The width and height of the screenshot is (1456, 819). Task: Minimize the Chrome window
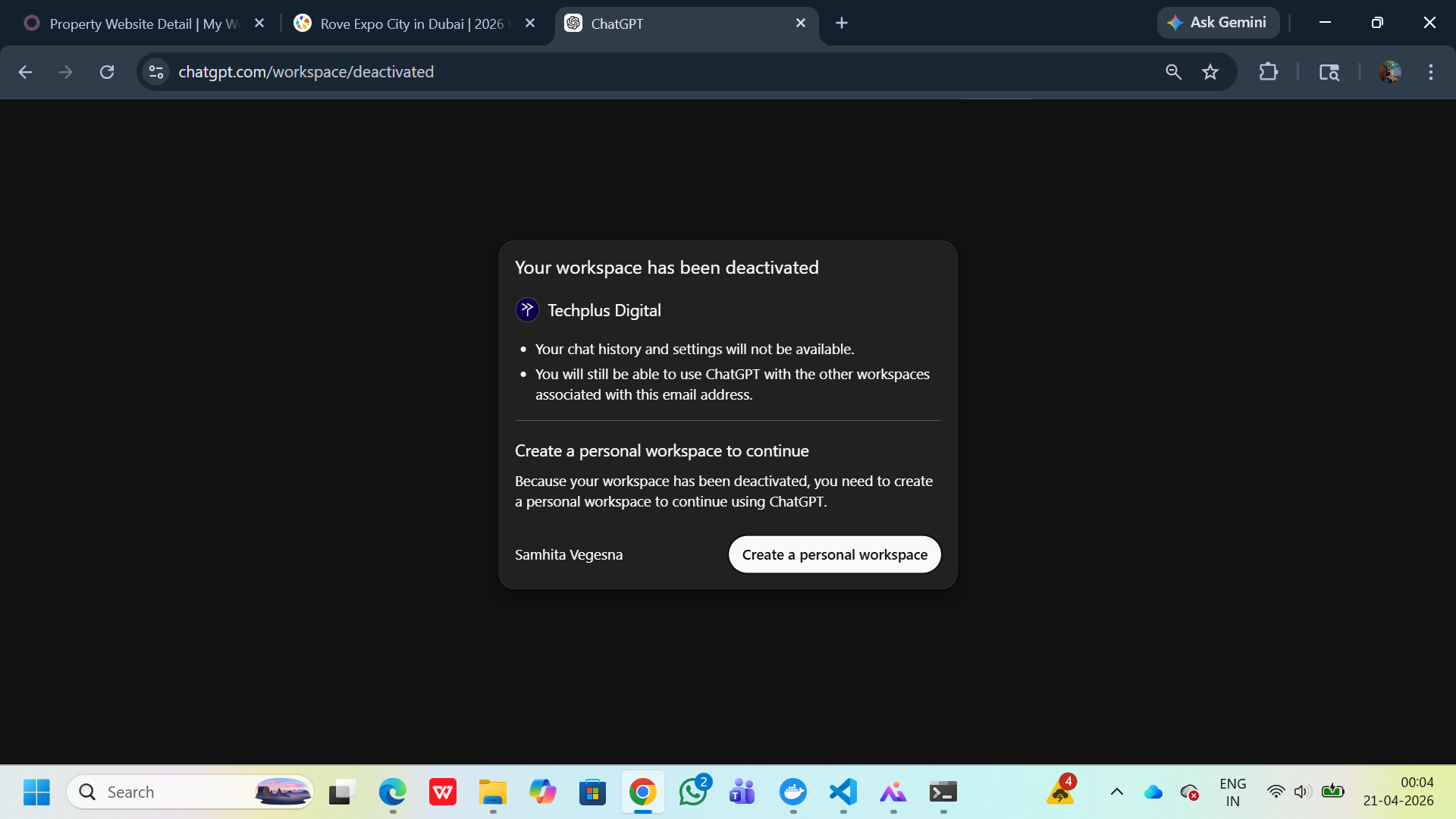click(1325, 23)
